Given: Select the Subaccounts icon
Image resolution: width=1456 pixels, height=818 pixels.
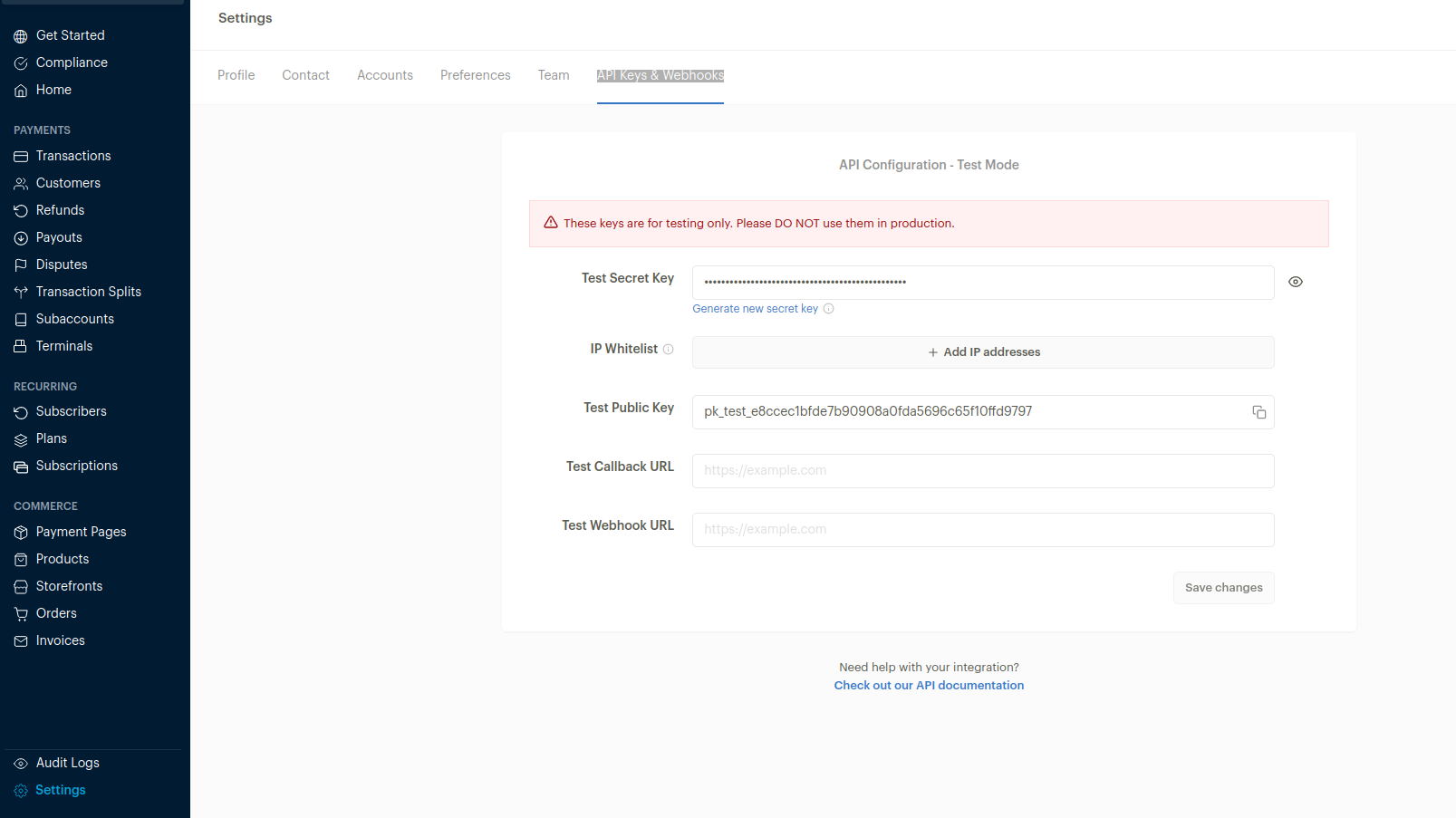Looking at the screenshot, I should click(20, 319).
